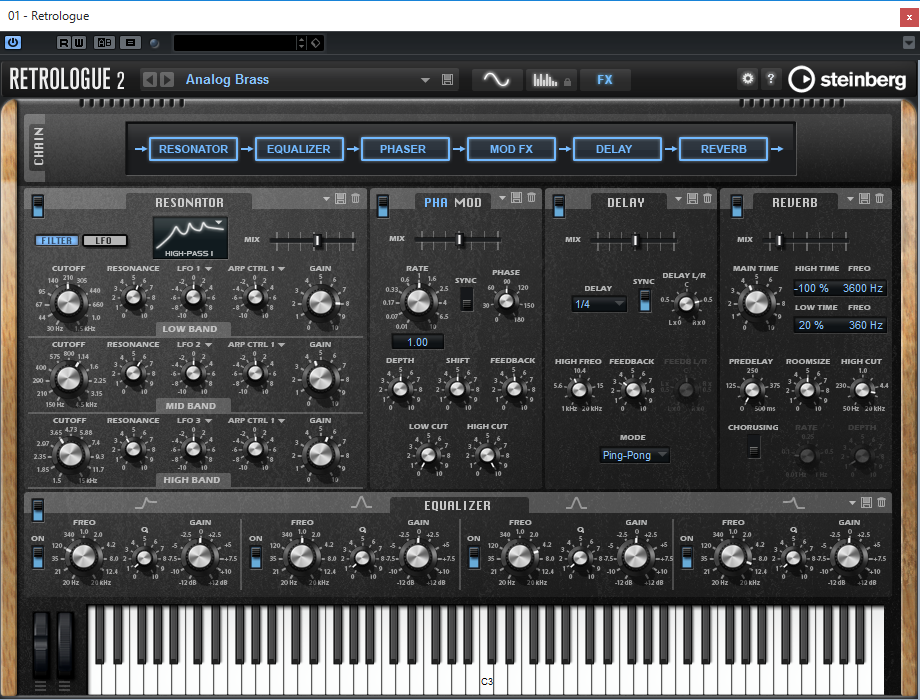Delete the Phaser Mod preset trash icon
Viewport: 920px width, 700px height.
(532, 198)
